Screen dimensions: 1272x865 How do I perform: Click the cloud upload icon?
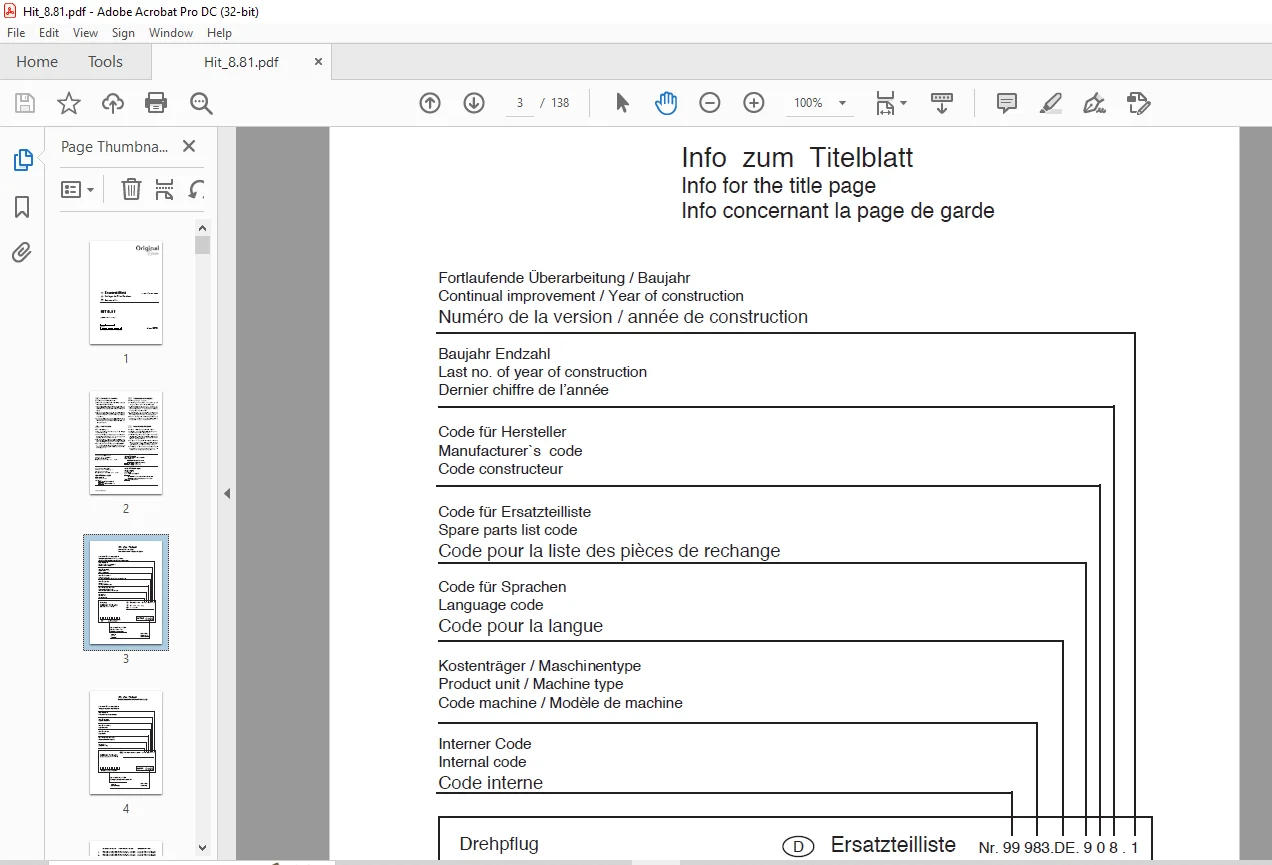coord(112,103)
